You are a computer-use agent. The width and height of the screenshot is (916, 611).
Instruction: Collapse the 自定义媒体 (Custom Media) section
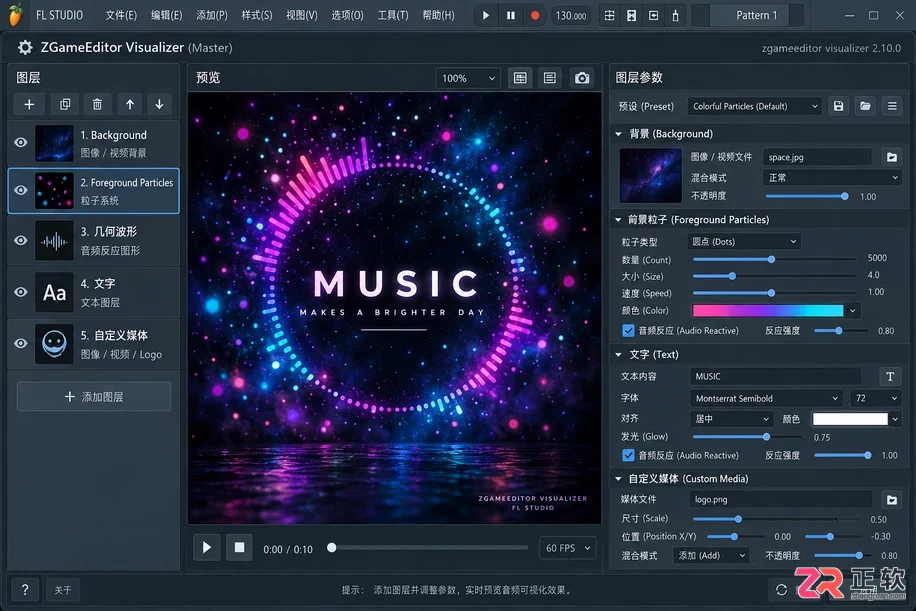[619, 479]
